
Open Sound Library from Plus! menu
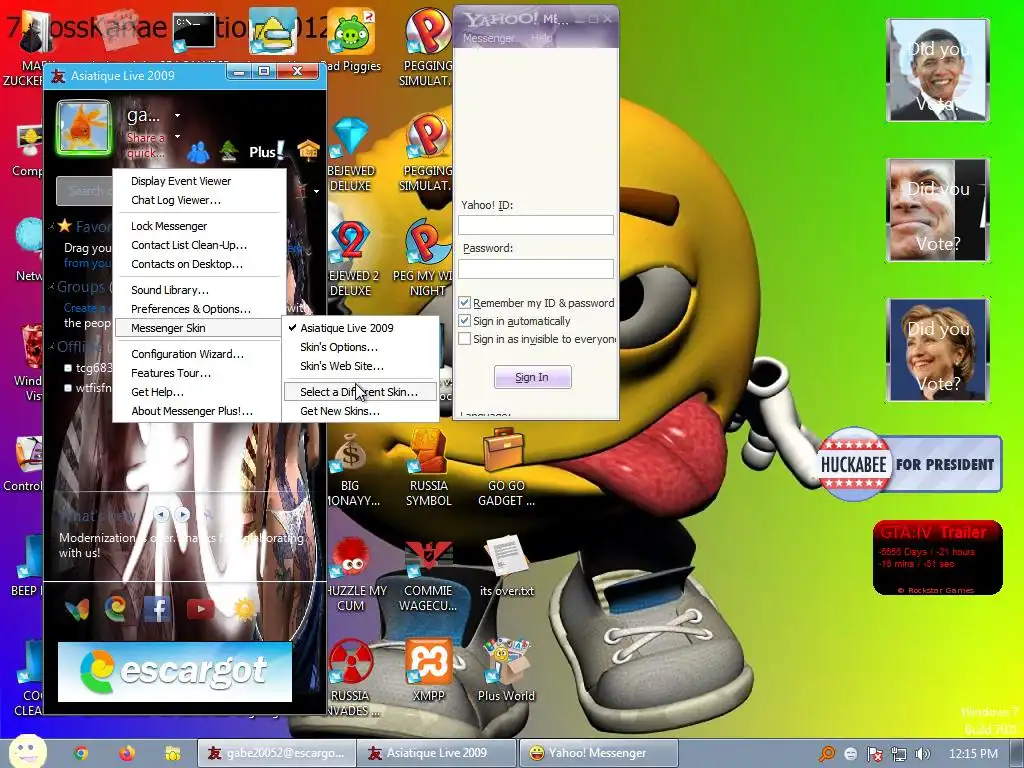[x=199, y=290]
